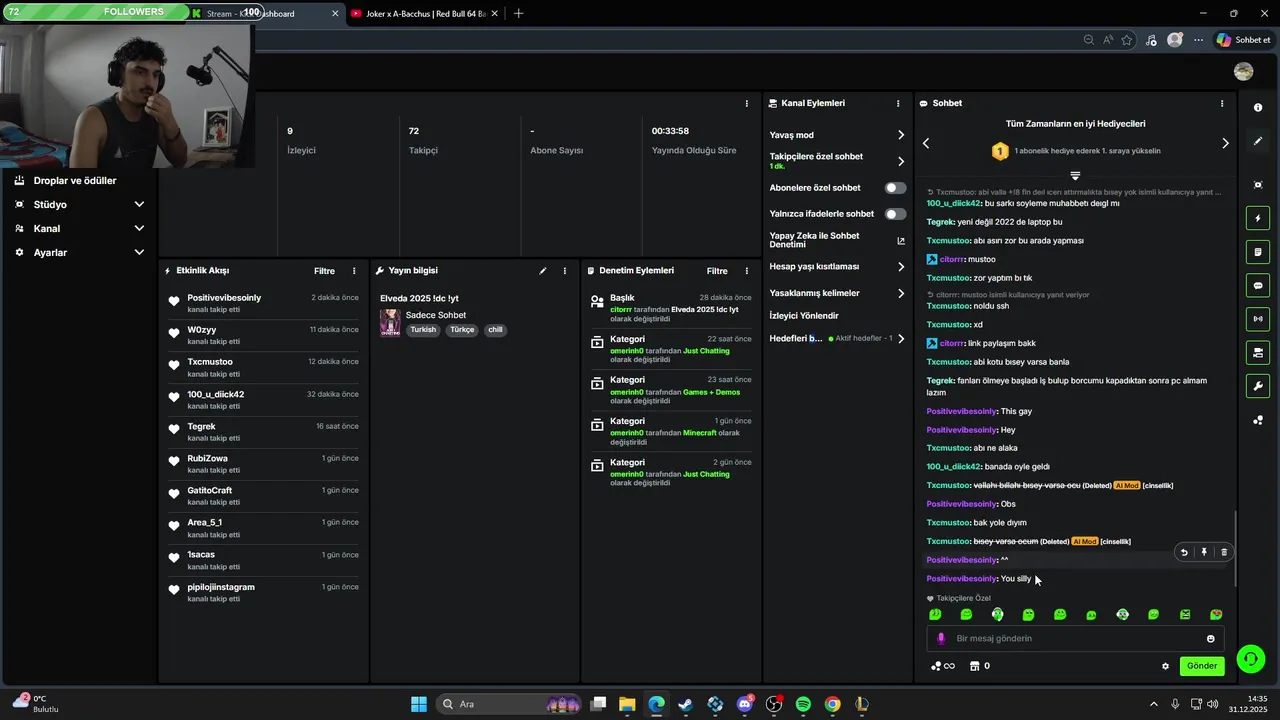This screenshot has width=1280, height=720.
Task: Open the user avatar at top right
Action: [1244, 71]
